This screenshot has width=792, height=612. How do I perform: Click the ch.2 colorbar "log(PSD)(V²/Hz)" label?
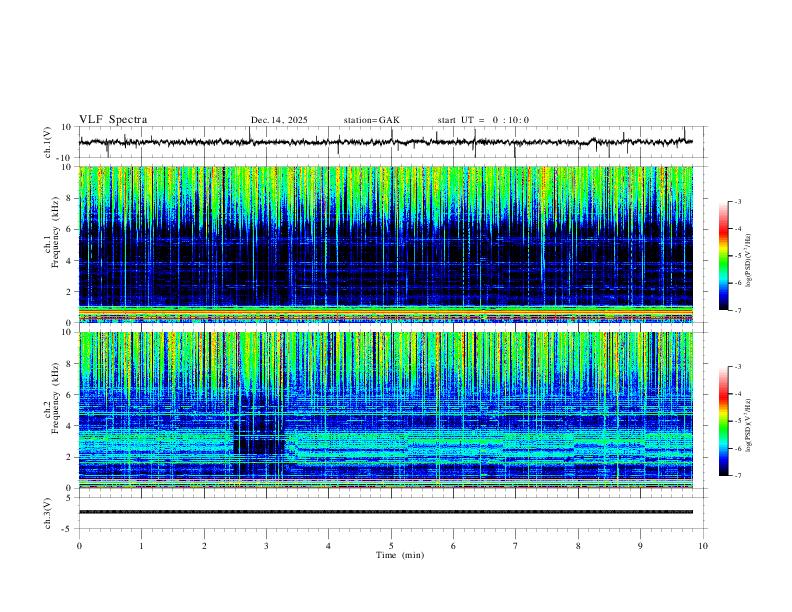(x=749, y=425)
